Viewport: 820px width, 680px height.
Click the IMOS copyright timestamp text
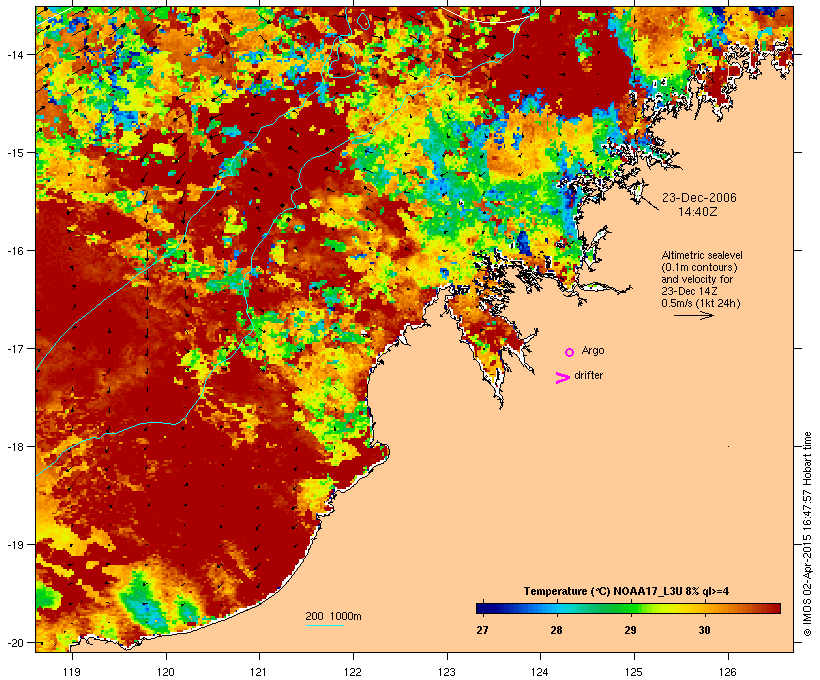coord(807,534)
